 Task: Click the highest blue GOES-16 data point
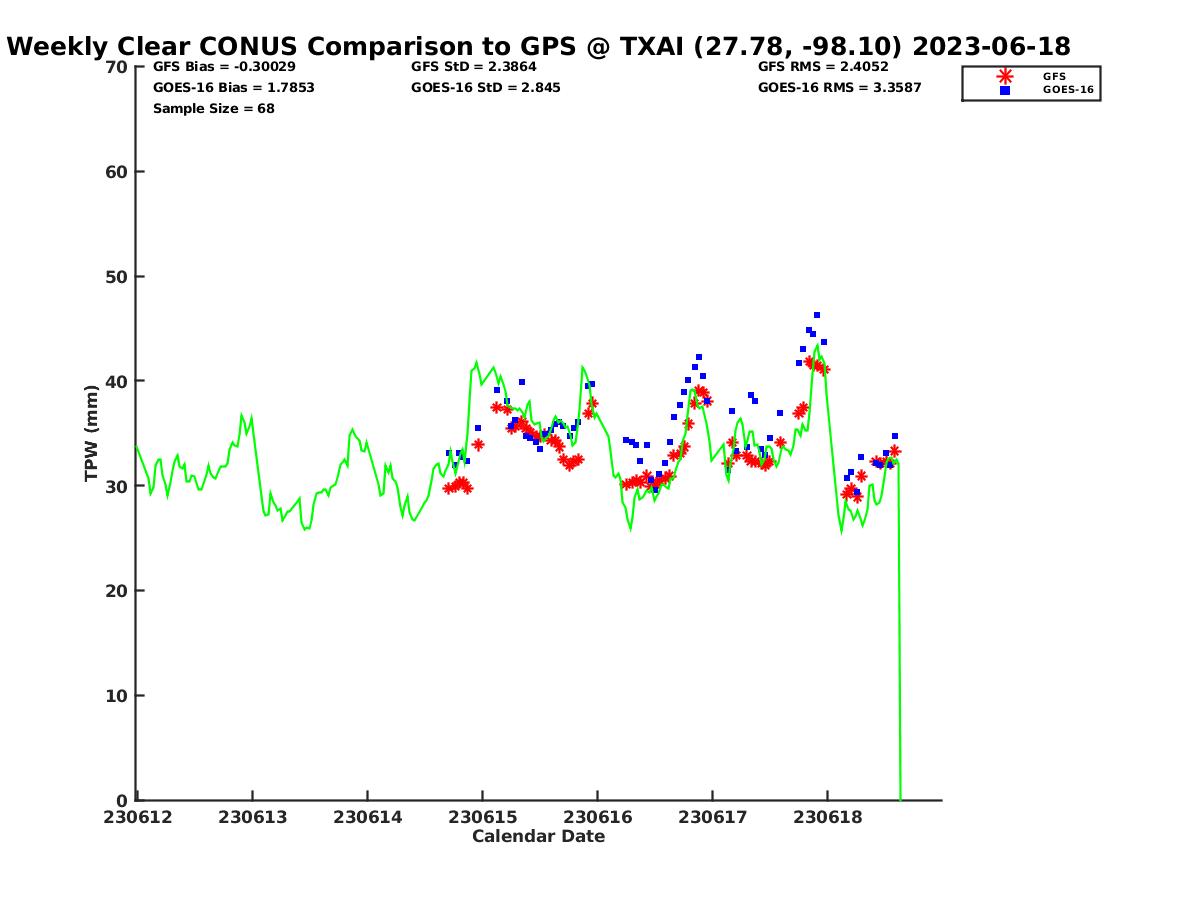click(x=817, y=315)
